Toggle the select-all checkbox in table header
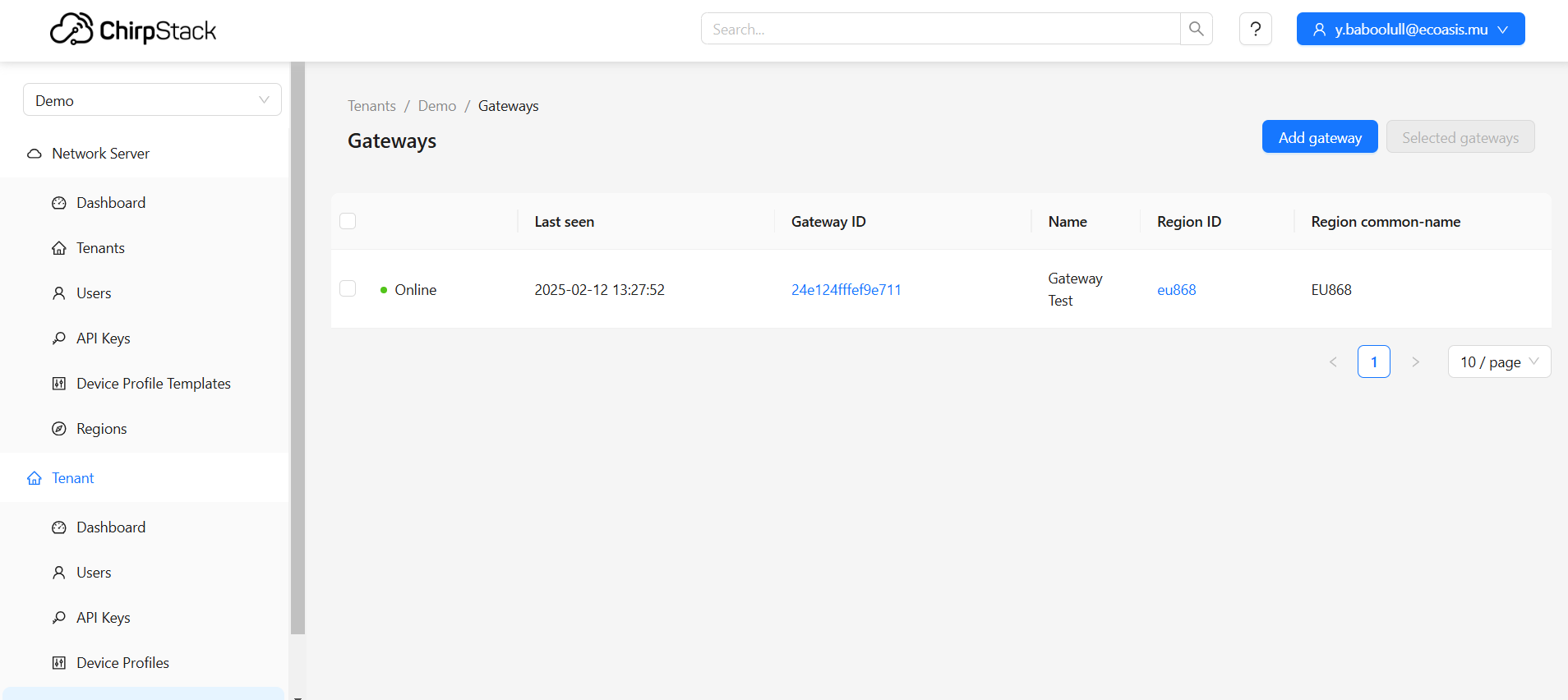Screen dimensions: 1568x700 pyautogui.click(x=348, y=221)
